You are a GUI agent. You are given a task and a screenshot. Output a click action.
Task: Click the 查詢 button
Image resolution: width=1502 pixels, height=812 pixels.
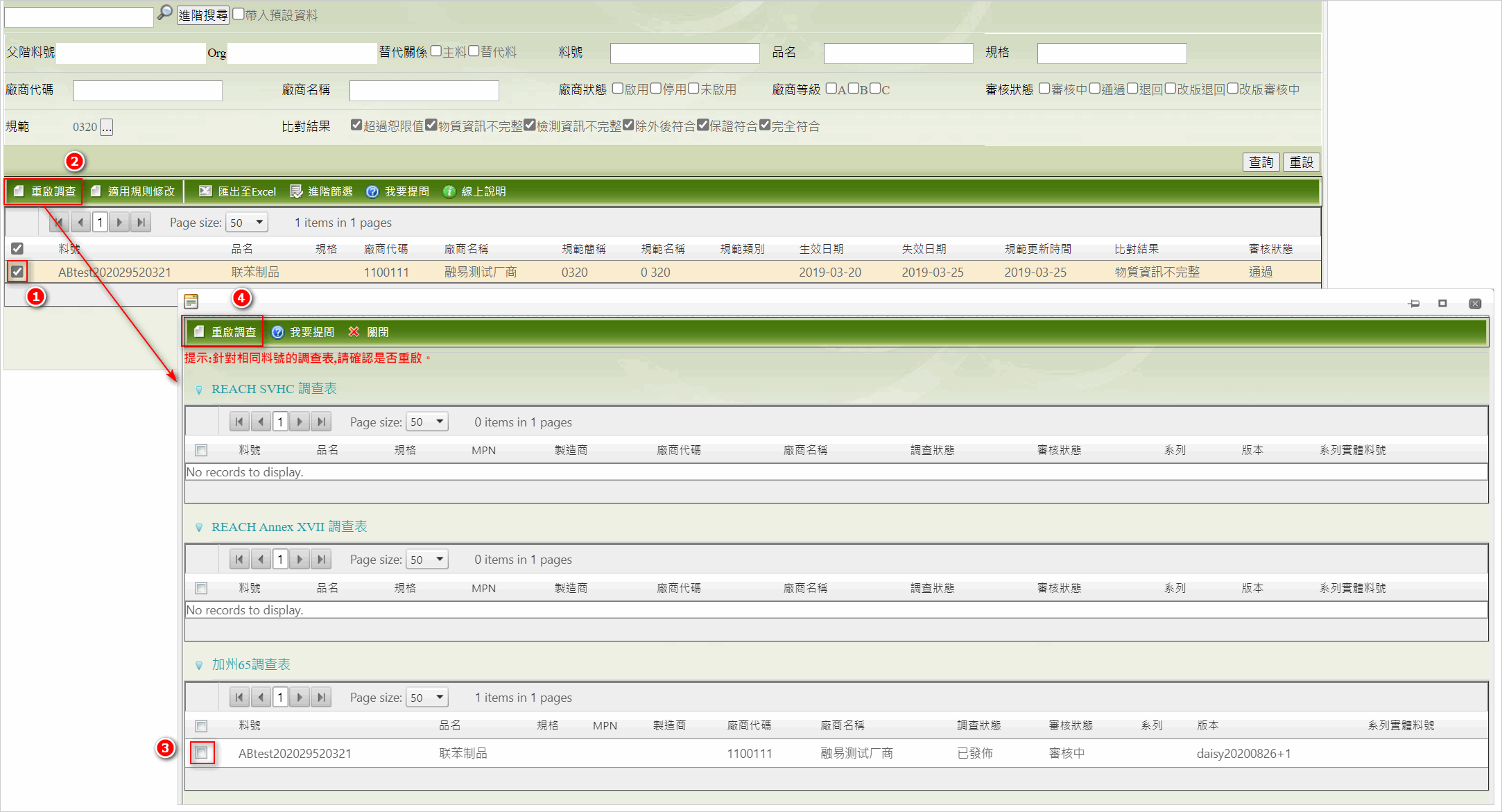tap(1261, 162)
